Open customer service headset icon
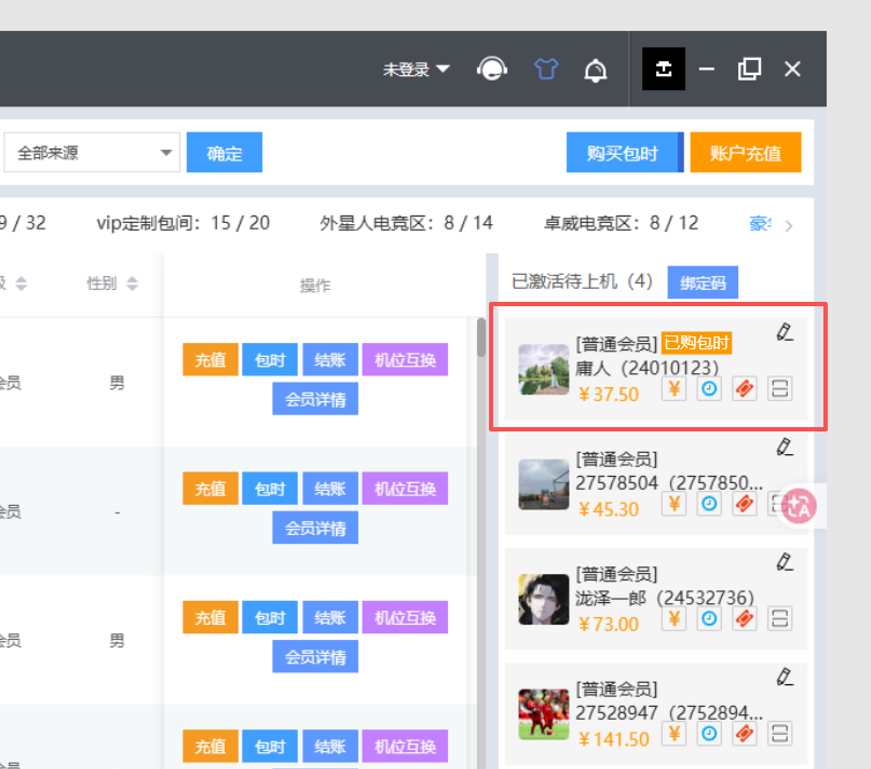 pos(492,69)
